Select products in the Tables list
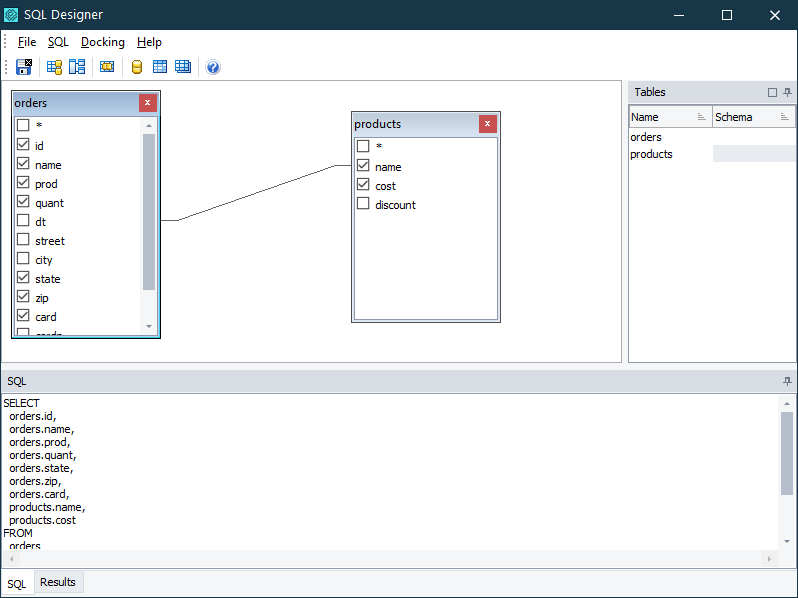Viewport: 798px width, 598px height. (x=651, y=154)
